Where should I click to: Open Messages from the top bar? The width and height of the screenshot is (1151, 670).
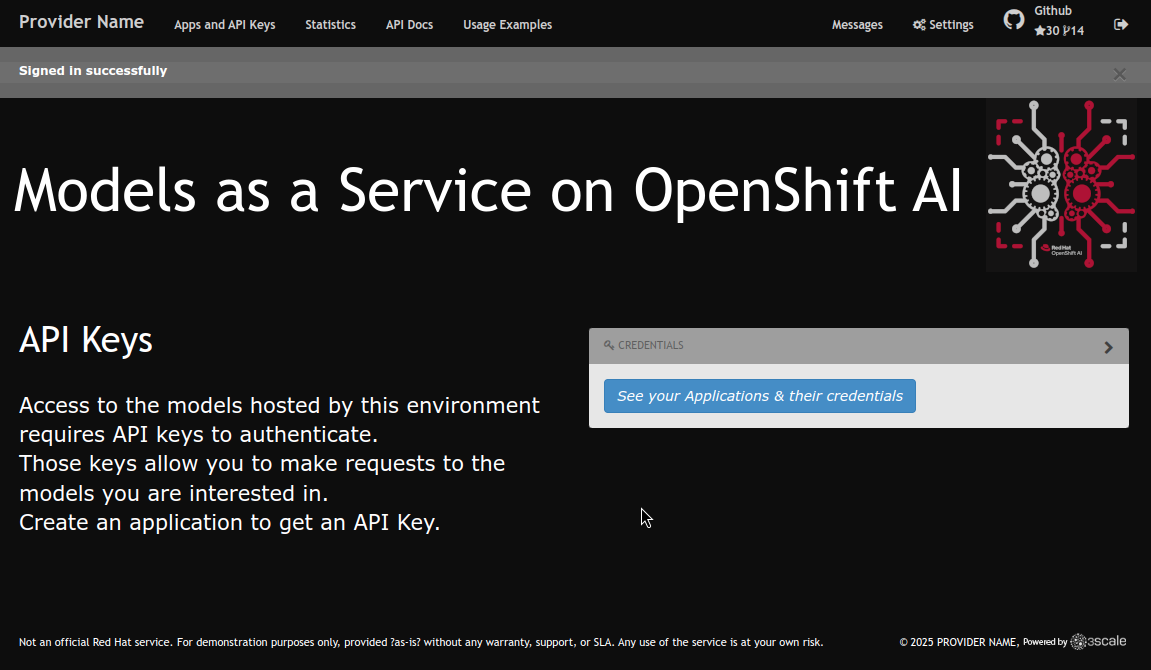[857, 25]
